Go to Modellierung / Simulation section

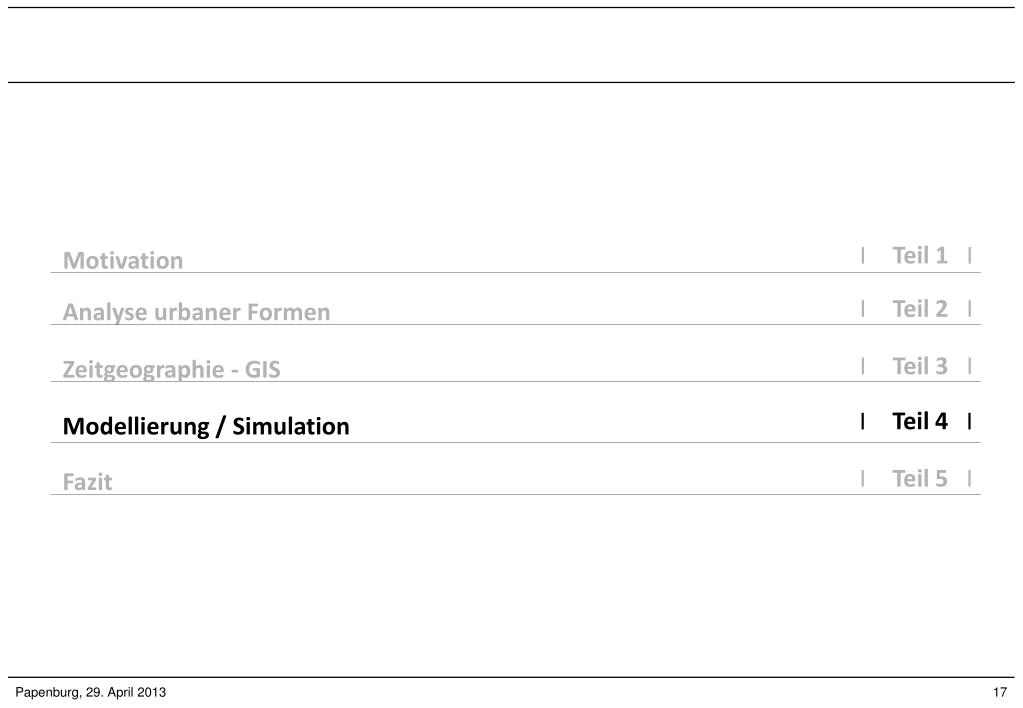tap(206, 427)
